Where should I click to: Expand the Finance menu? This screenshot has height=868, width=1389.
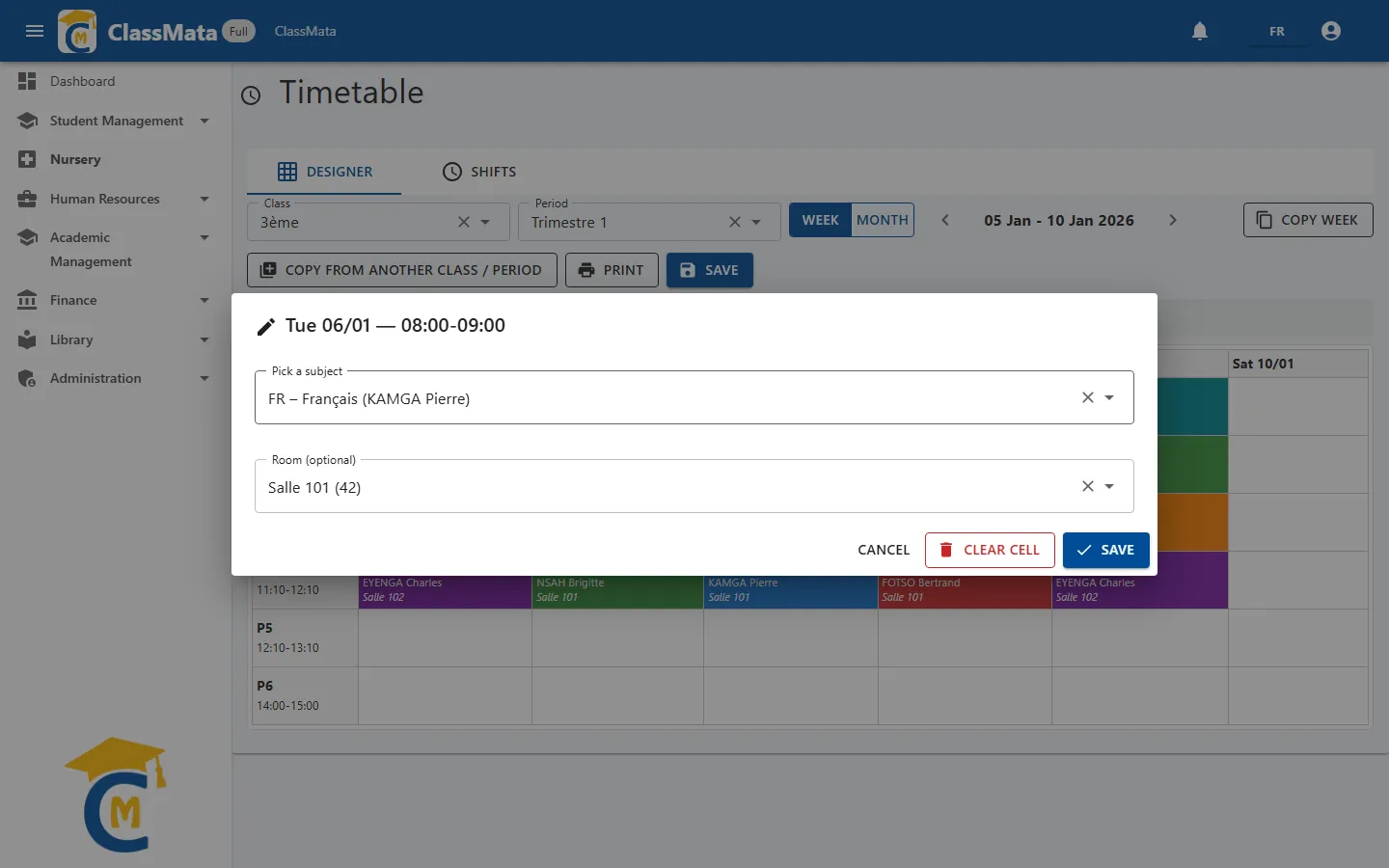point(116,300)
